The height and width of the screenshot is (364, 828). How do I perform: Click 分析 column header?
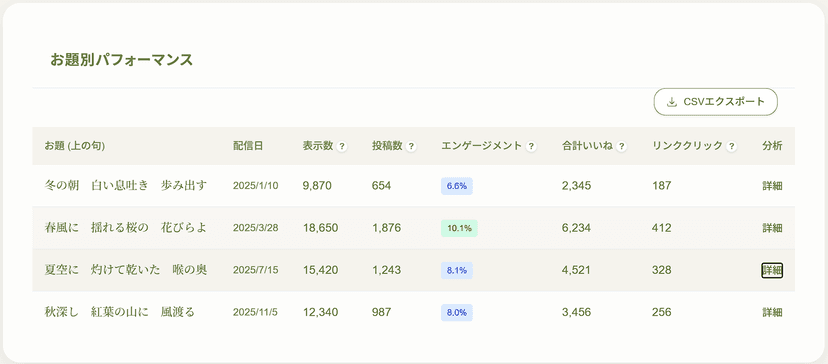772,146
